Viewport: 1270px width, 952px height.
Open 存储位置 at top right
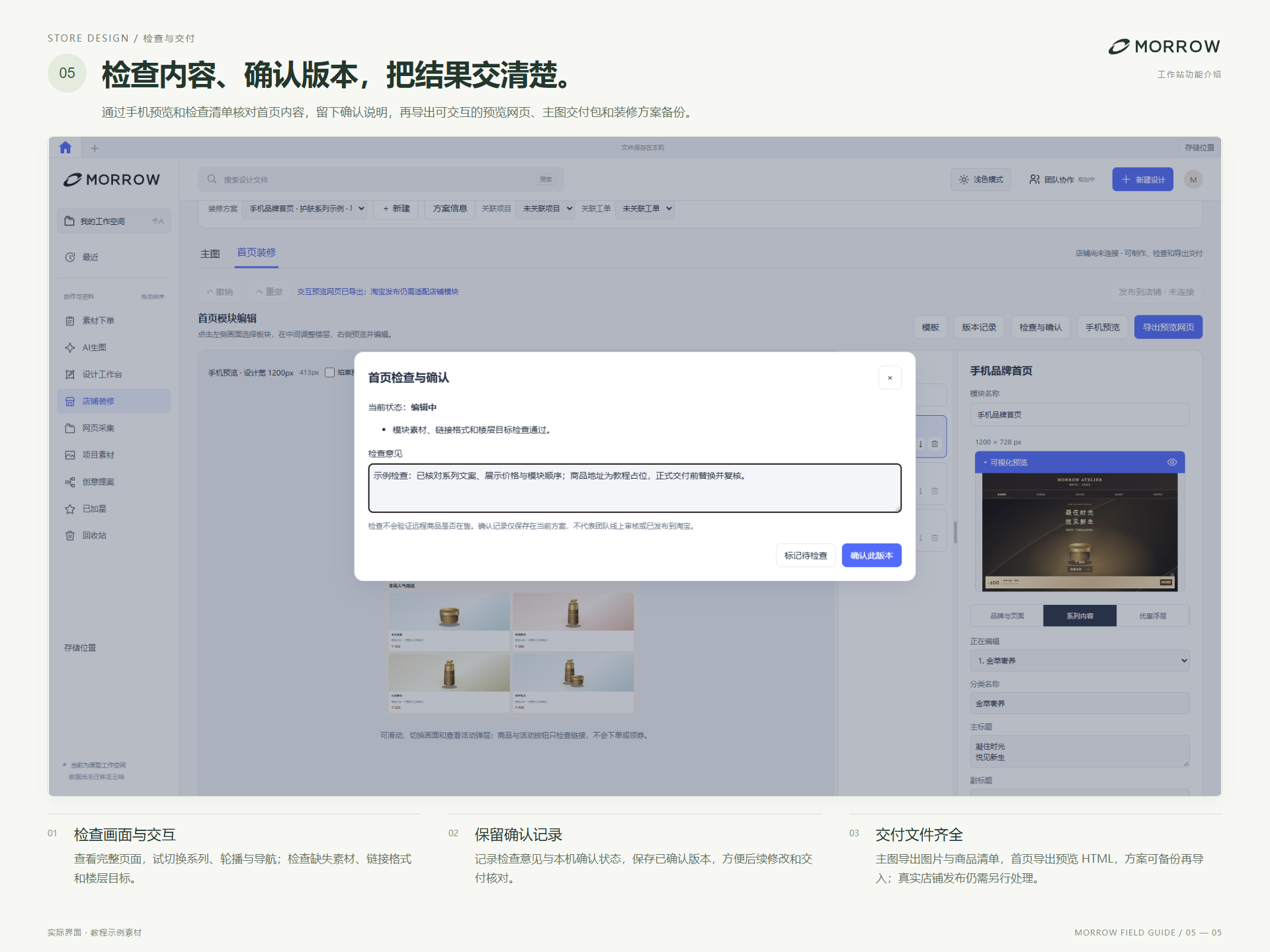pos(1199,147)
